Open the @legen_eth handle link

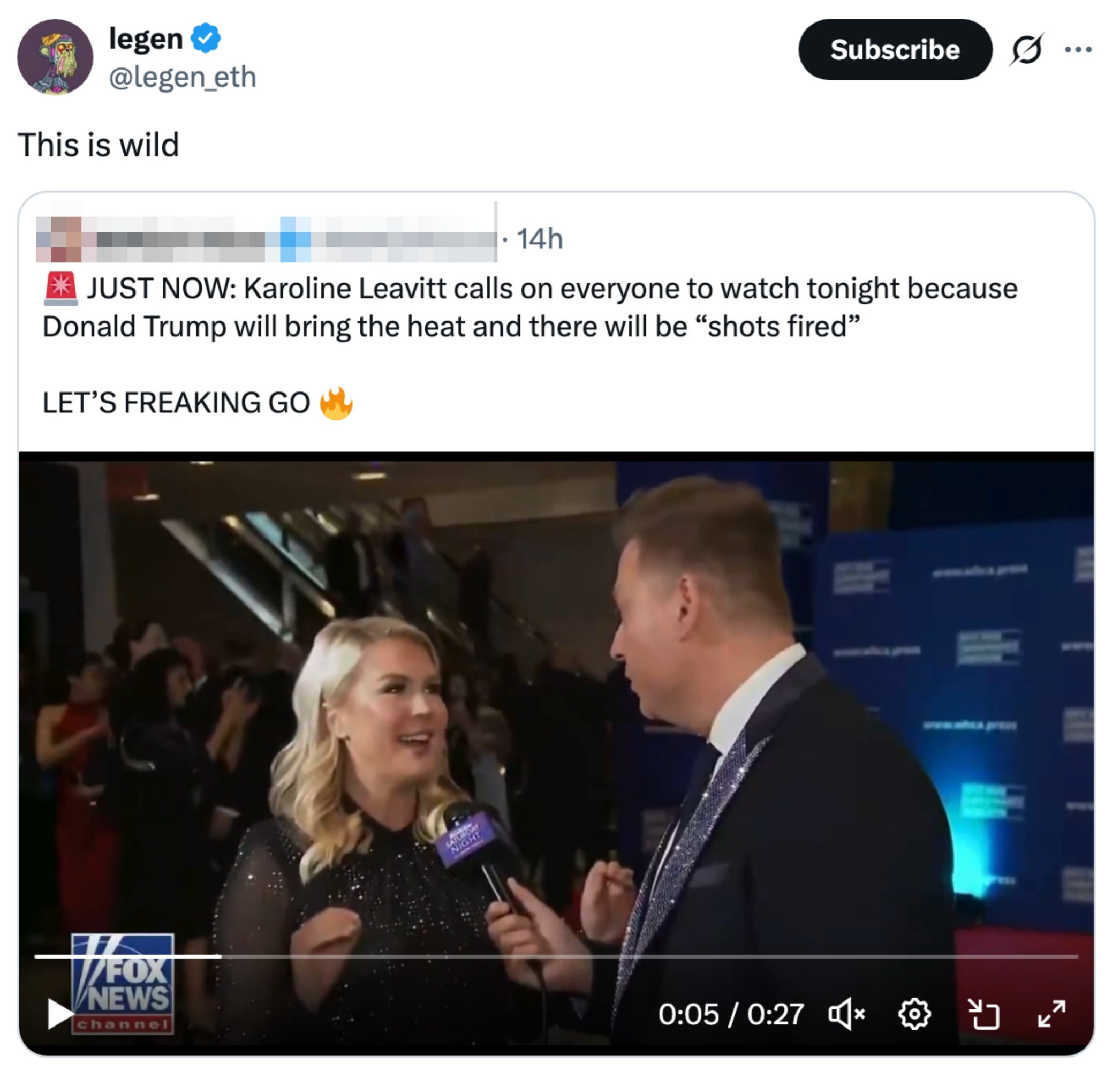182,77
